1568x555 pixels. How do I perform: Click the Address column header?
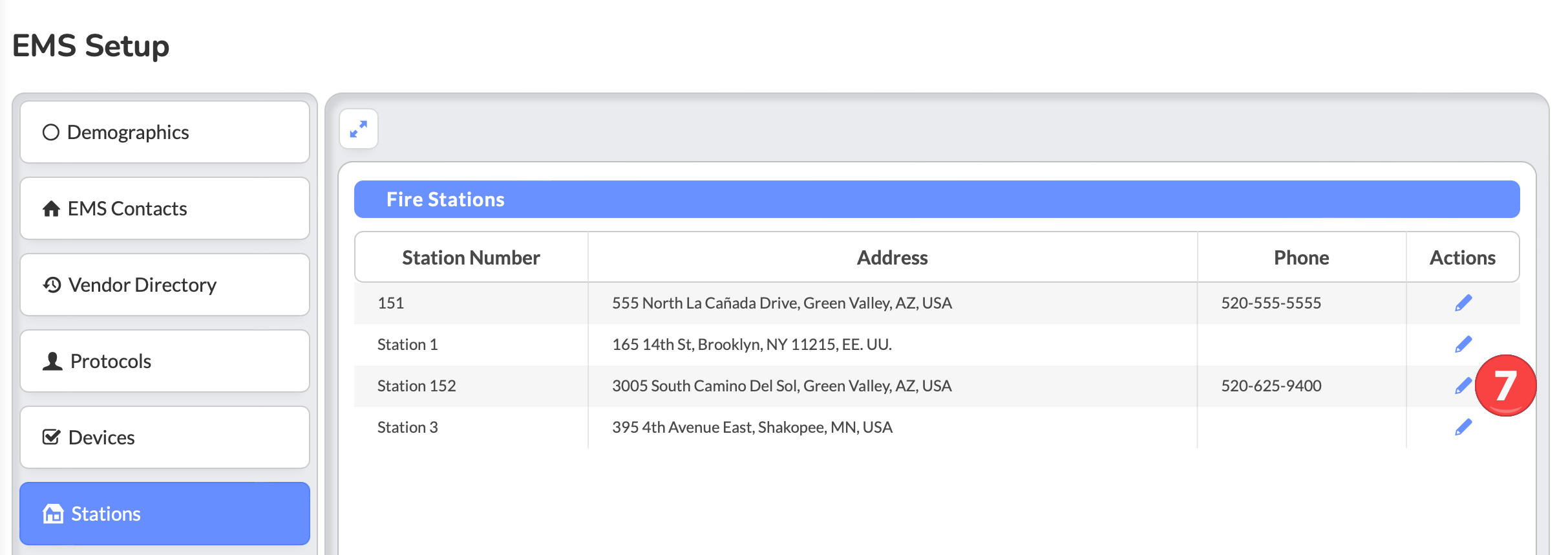tap(892, 257)
